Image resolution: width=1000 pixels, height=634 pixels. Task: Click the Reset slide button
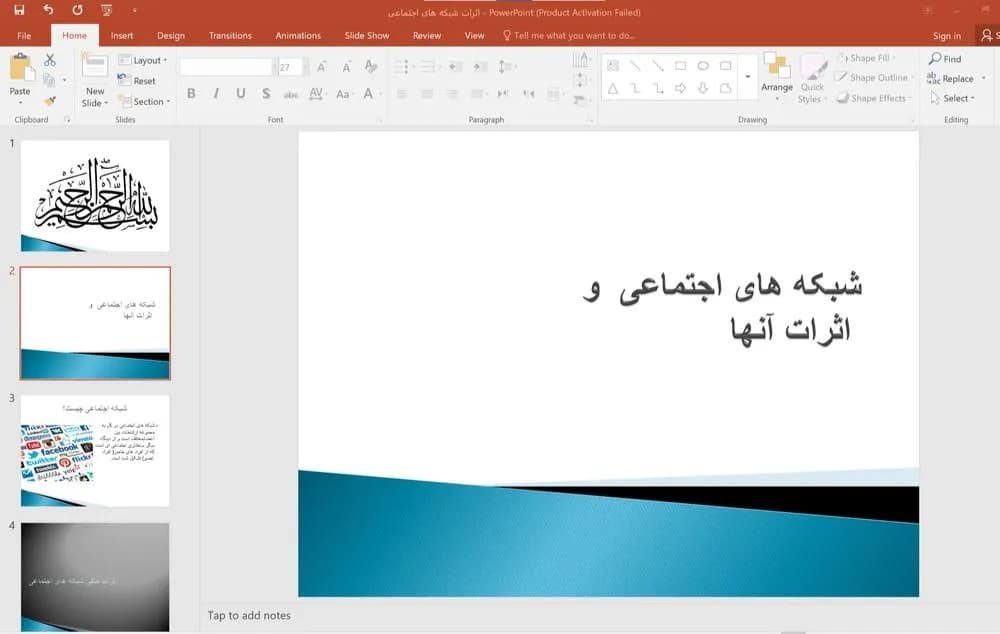click(137, 81)
